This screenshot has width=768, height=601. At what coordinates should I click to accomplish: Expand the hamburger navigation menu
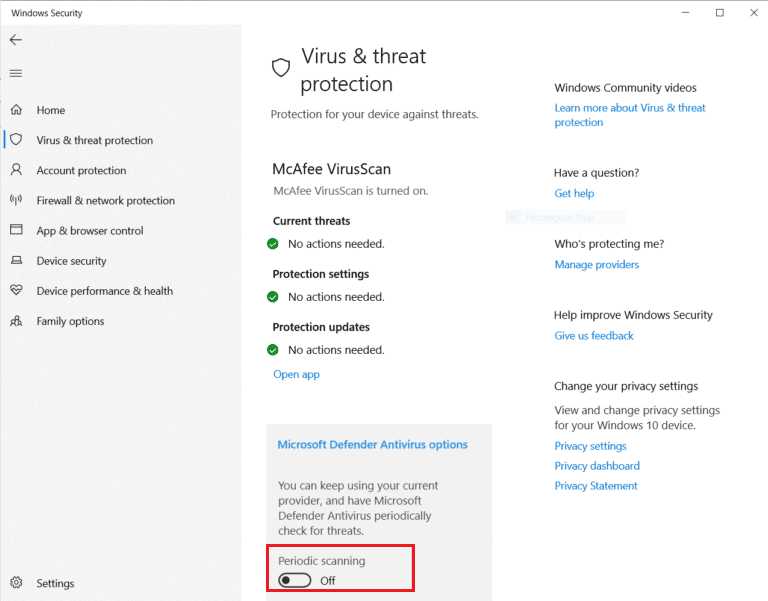pos(15,73)
